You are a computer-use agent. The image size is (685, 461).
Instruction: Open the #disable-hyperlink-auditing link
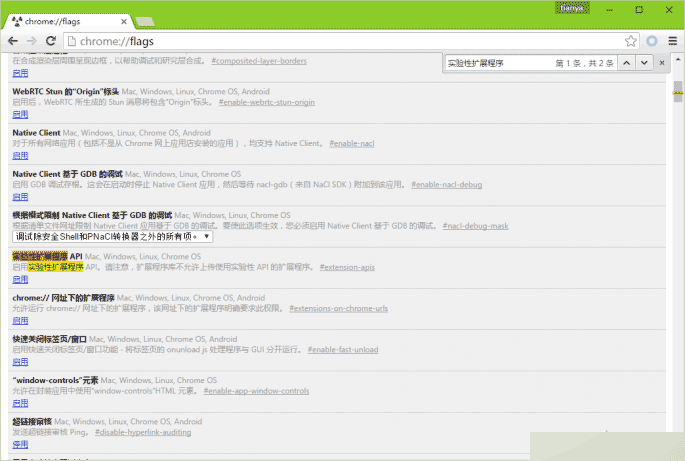(143, 432)
